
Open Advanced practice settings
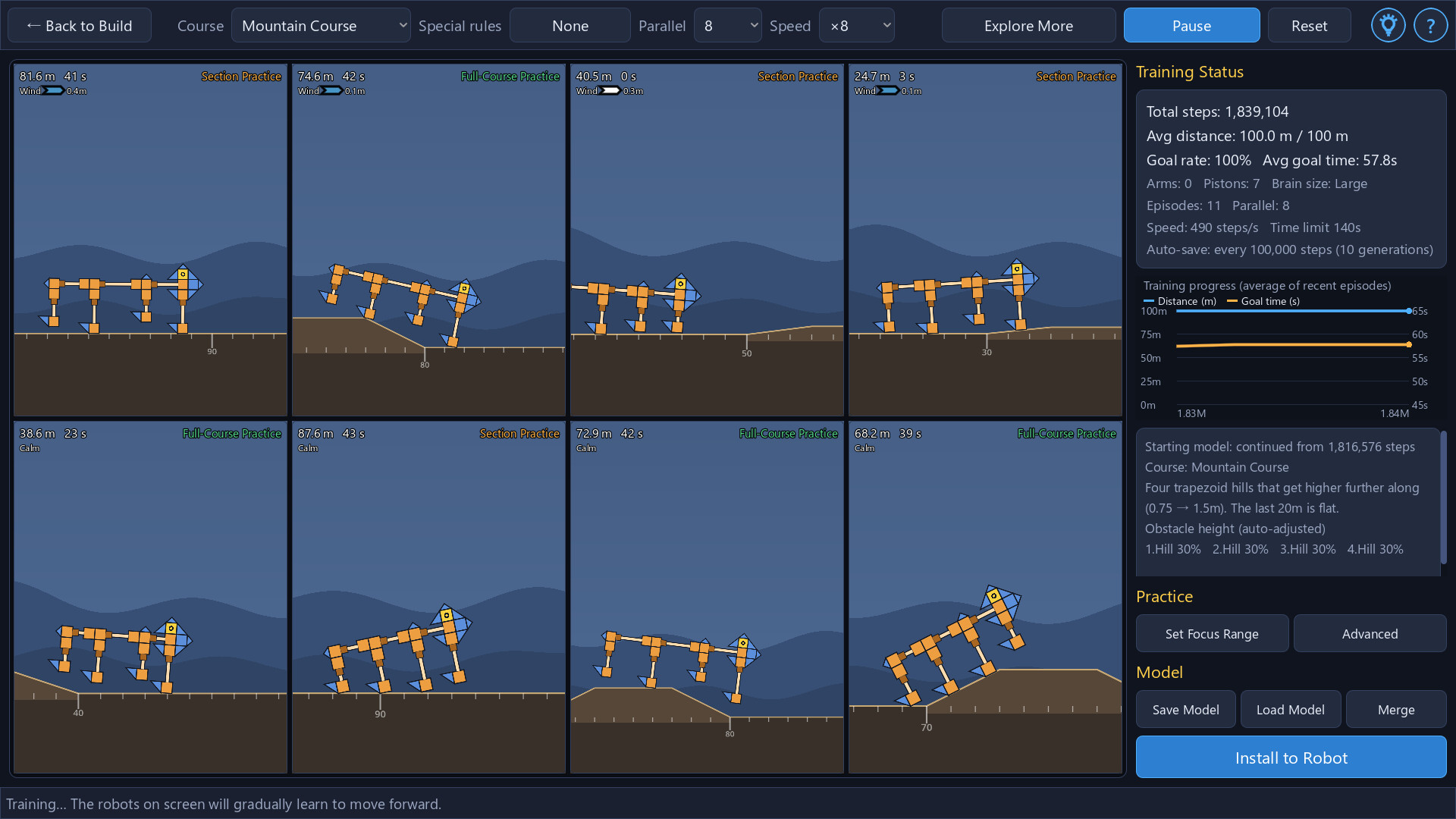1370,633
